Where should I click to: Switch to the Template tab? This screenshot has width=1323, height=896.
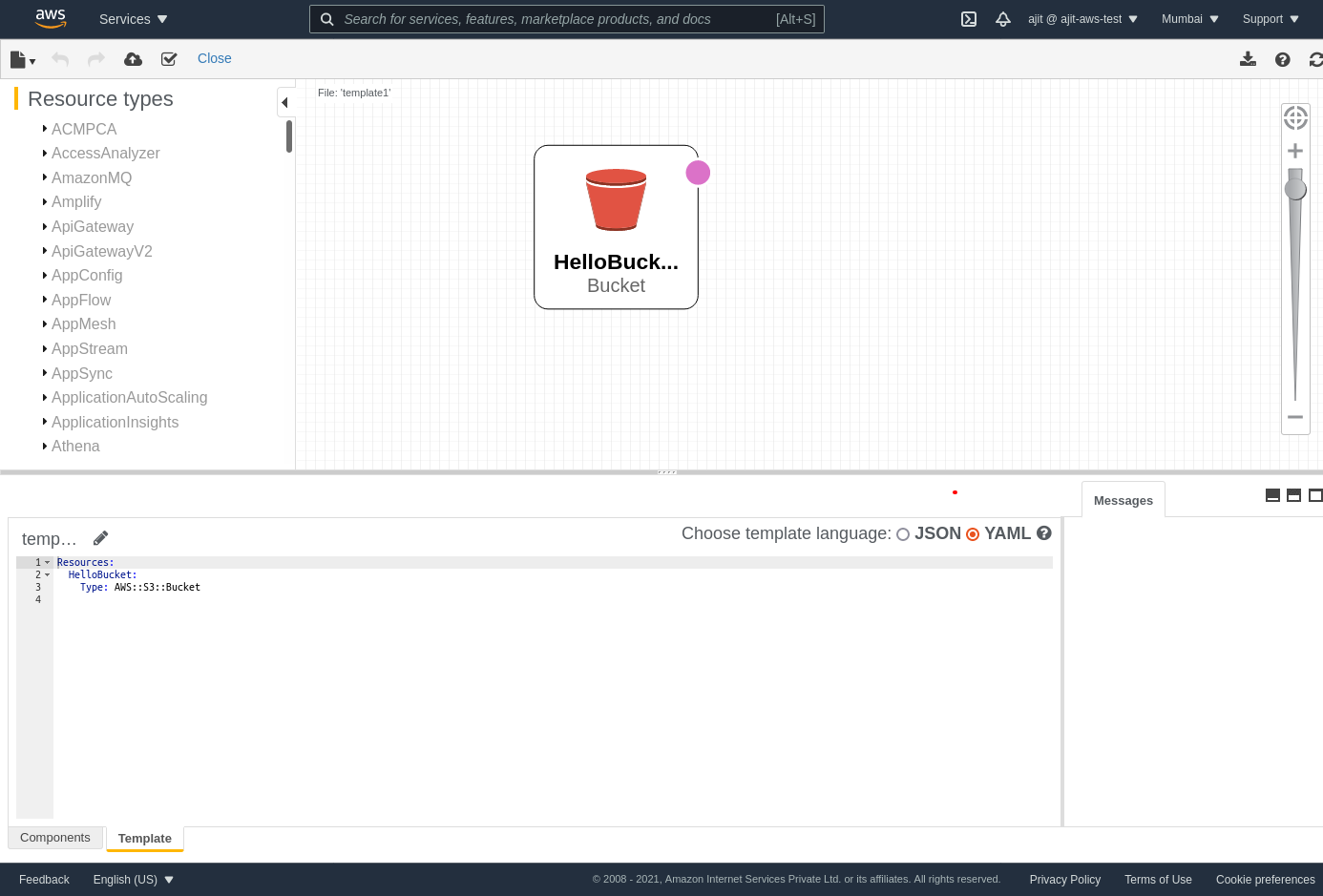[x=145, y=839]
